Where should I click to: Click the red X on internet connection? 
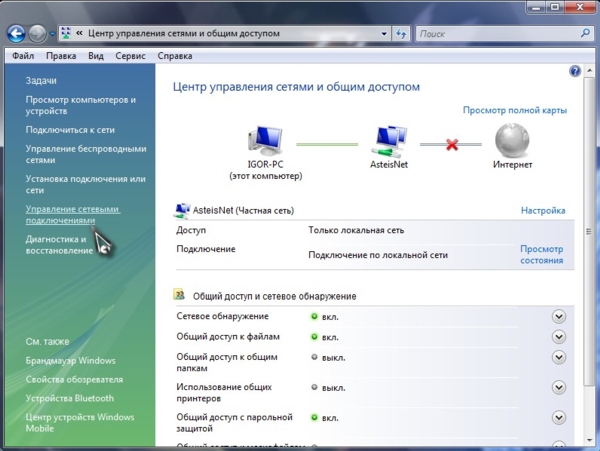pyautogui.click(x=452, y=145)
